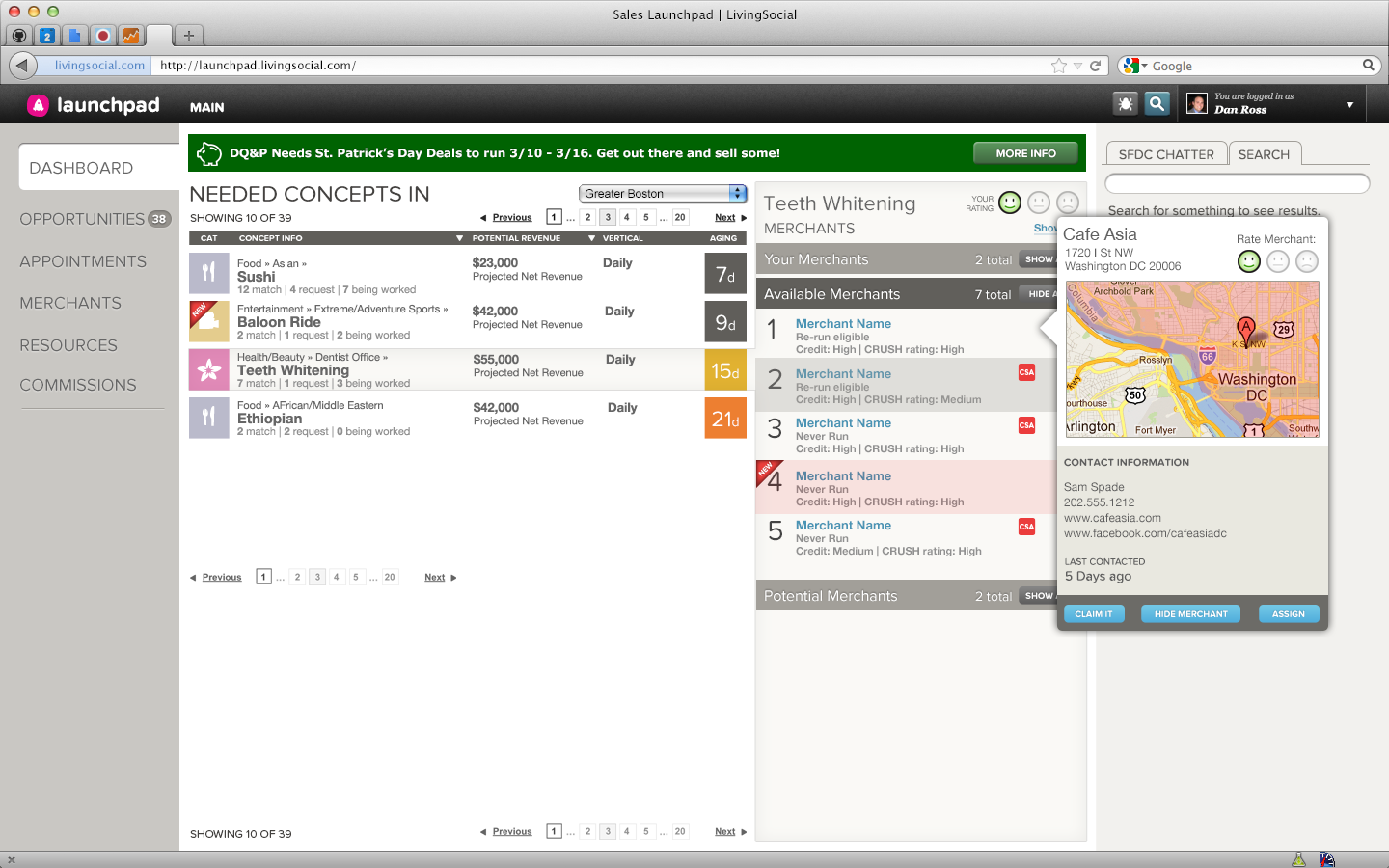Rate Cafe Asia with happy face
Viewport: 1389px width, 868px height.
point(1249,261)
